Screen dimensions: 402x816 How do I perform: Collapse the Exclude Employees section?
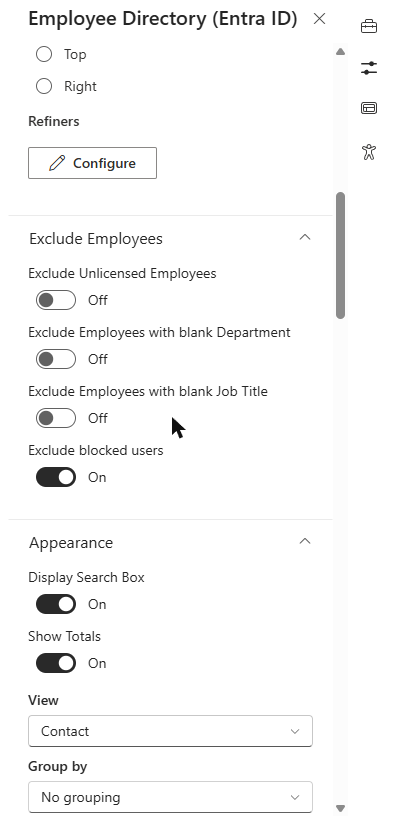(305, 237)
